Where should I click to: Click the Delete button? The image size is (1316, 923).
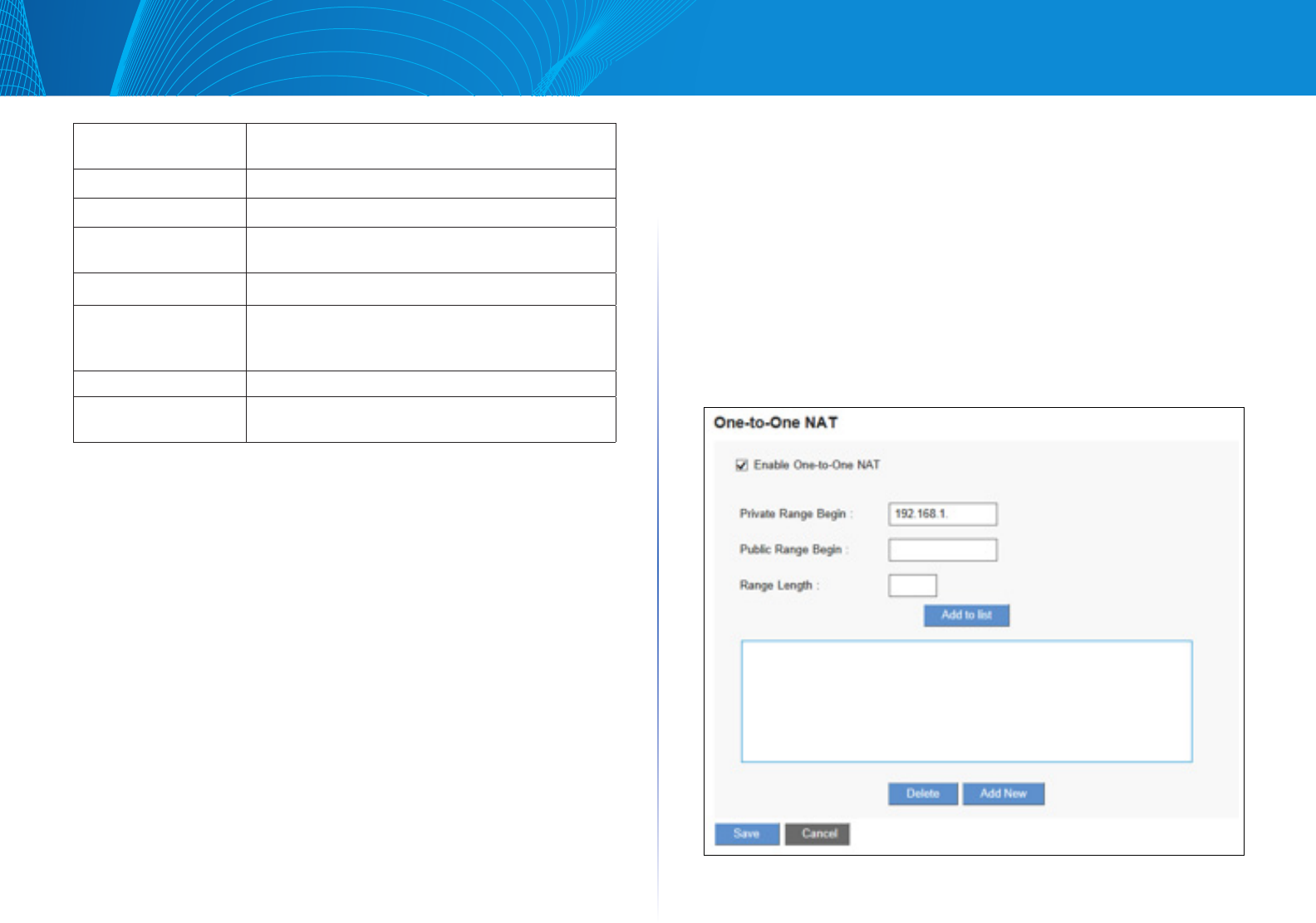point(922,794)
